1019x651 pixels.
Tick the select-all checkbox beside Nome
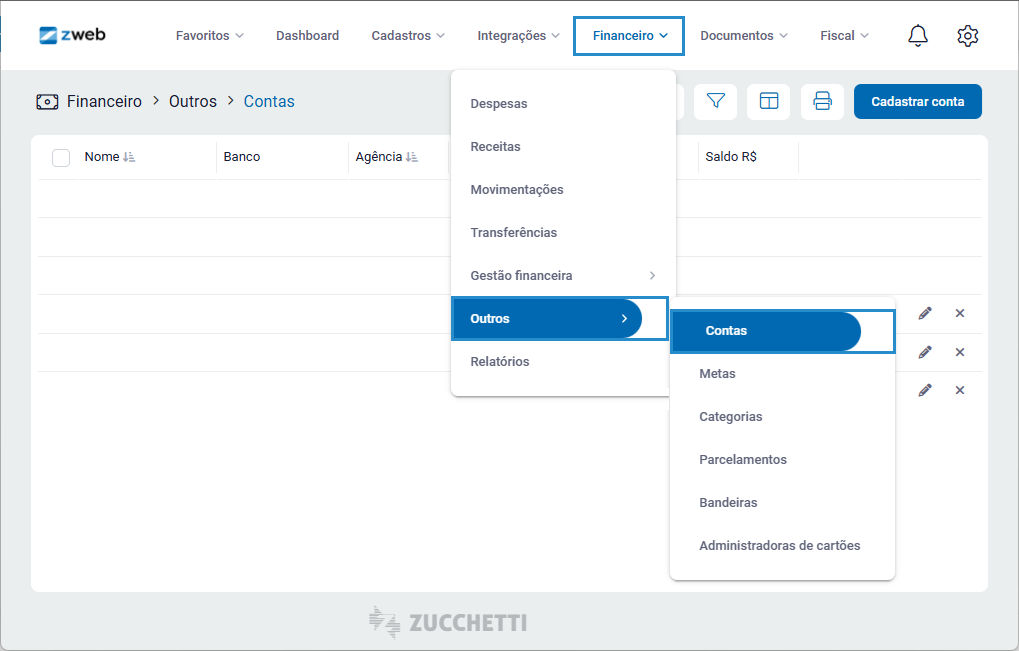point(61,157)
